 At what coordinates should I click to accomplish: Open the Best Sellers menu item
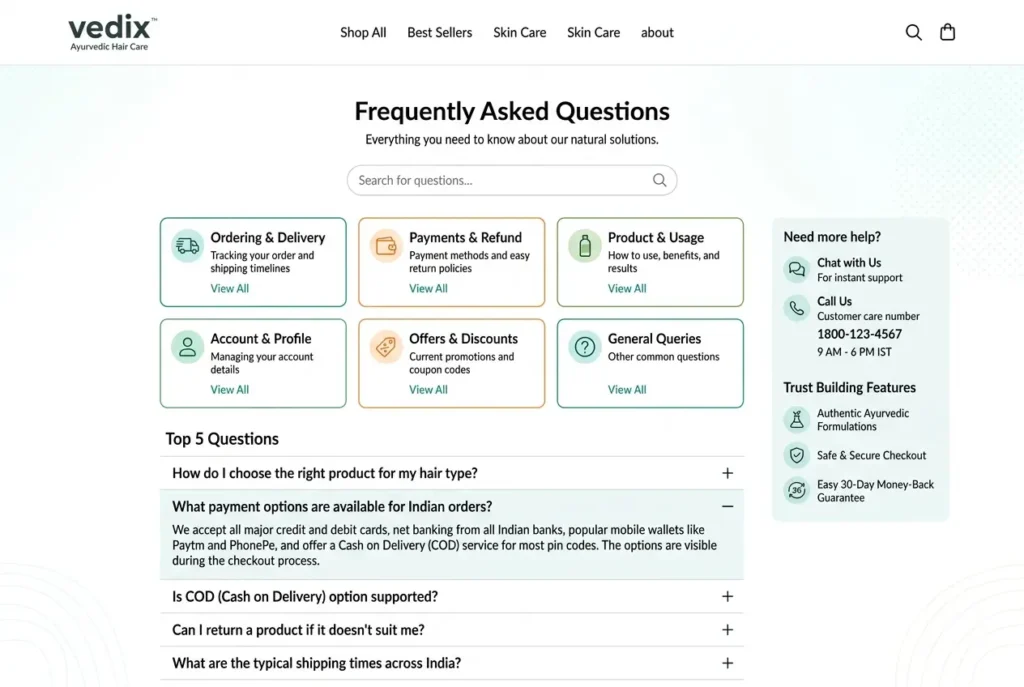[x=439, y=32]
